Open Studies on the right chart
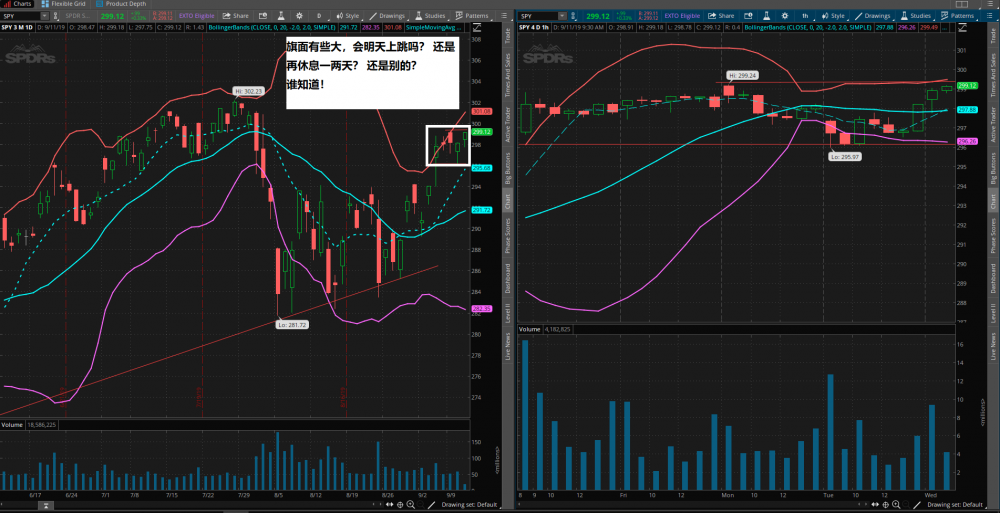Screen dimensions: 1000x513 point(914,16)
